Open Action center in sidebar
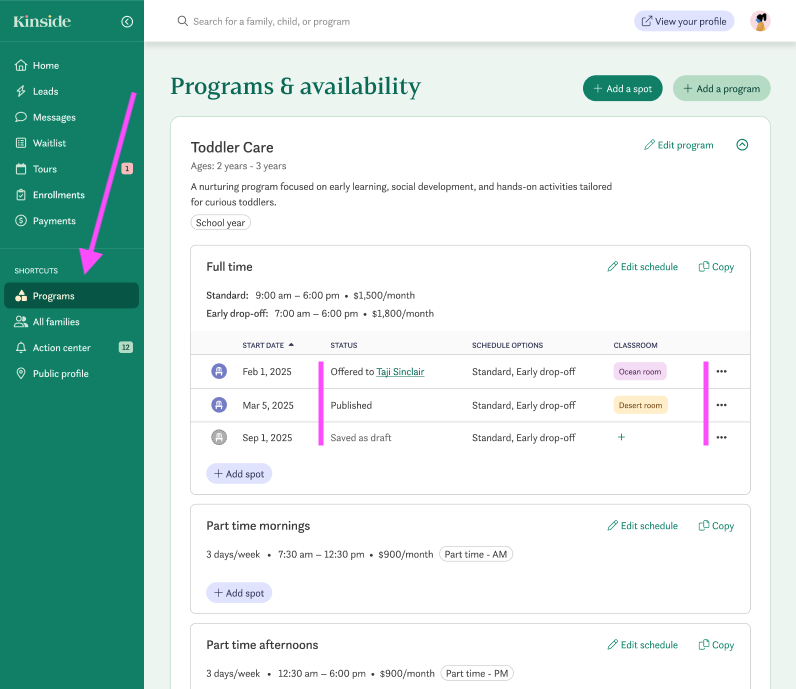 [62, 348]
